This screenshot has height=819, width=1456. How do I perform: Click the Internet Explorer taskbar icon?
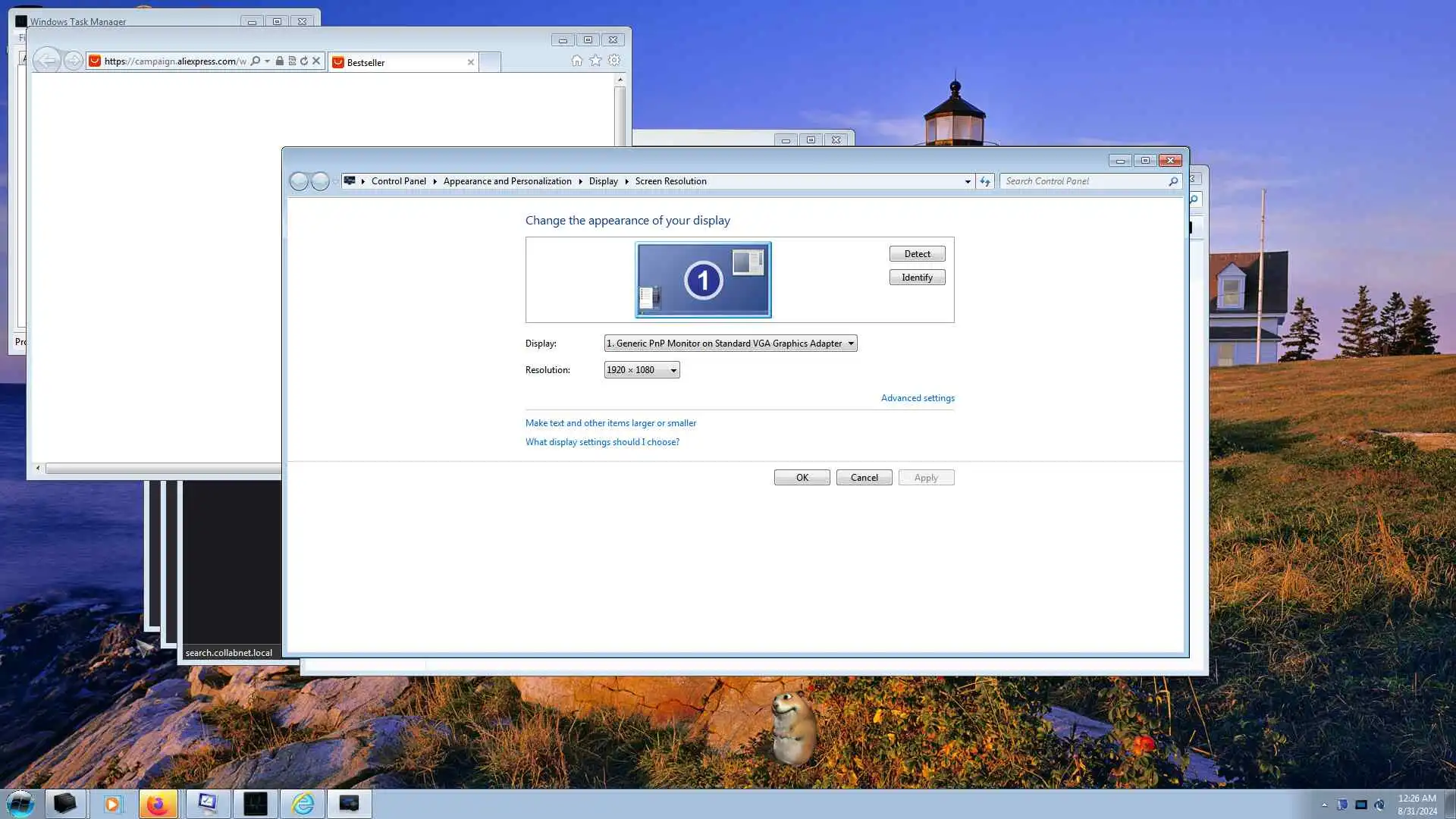tap(303, 804)
